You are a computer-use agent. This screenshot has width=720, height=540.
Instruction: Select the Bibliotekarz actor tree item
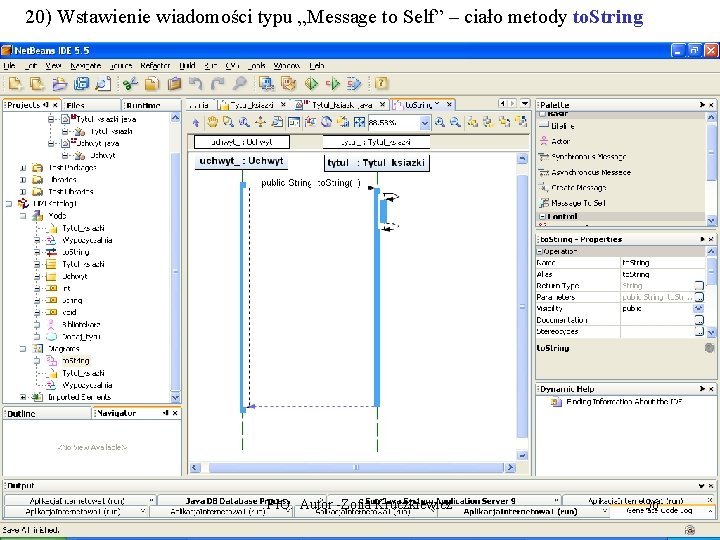point(81,324)
